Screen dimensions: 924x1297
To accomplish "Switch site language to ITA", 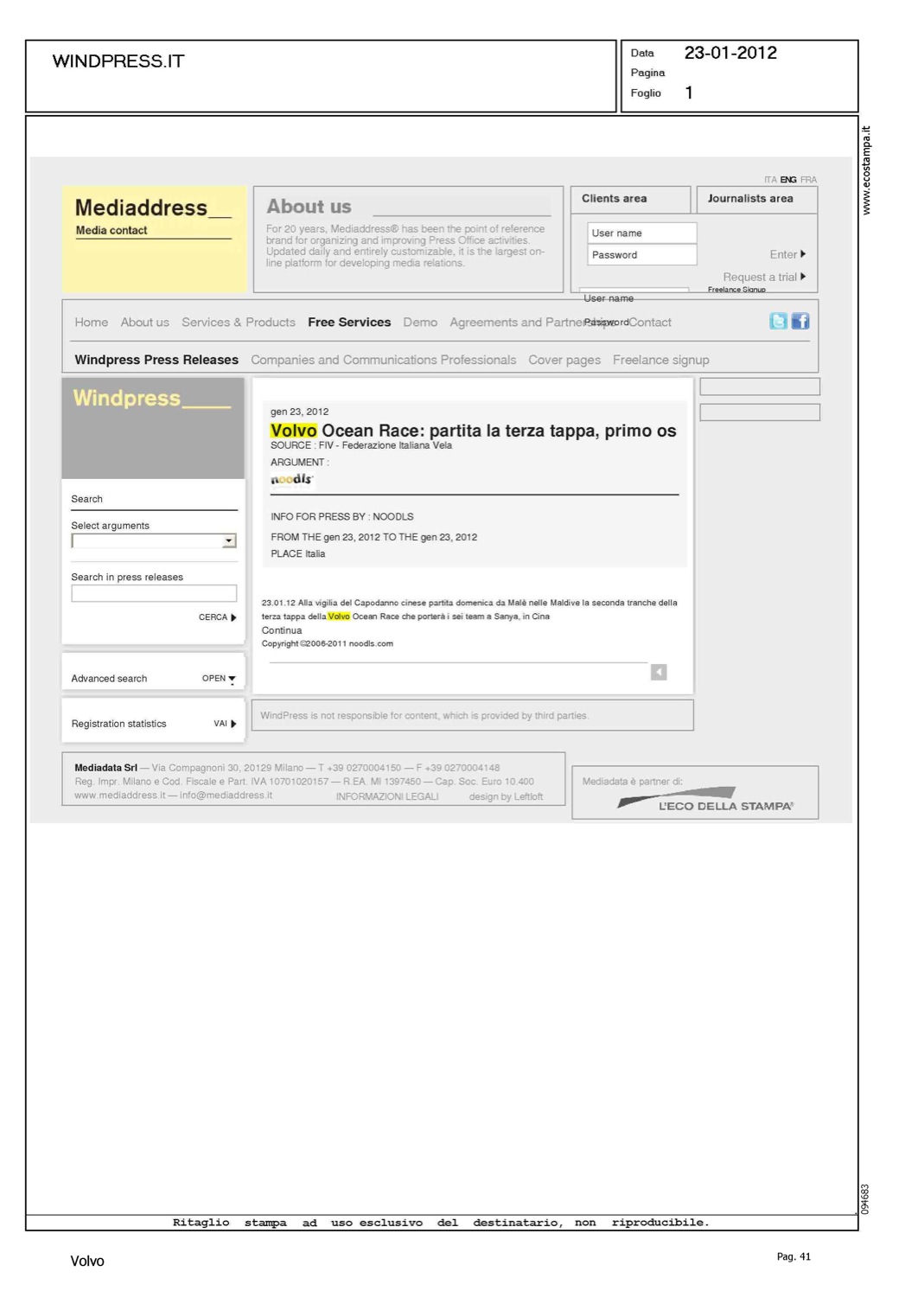I will 769,180.
